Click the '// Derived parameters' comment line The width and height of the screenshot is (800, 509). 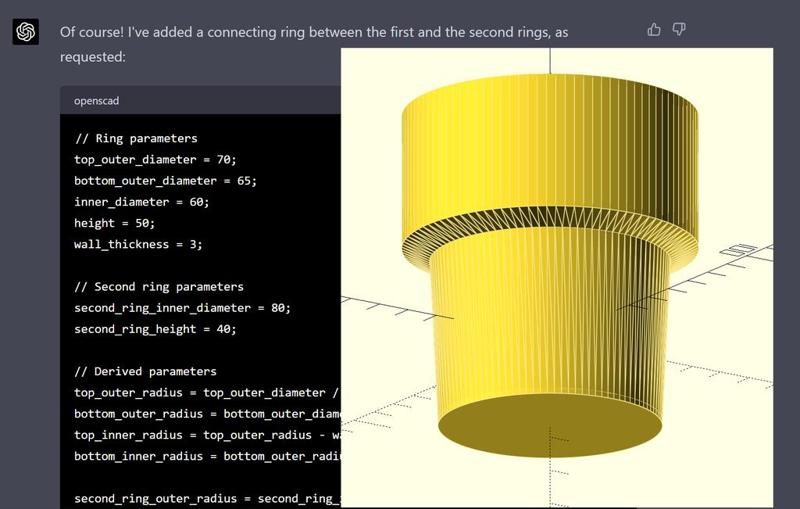coord(145,372)
